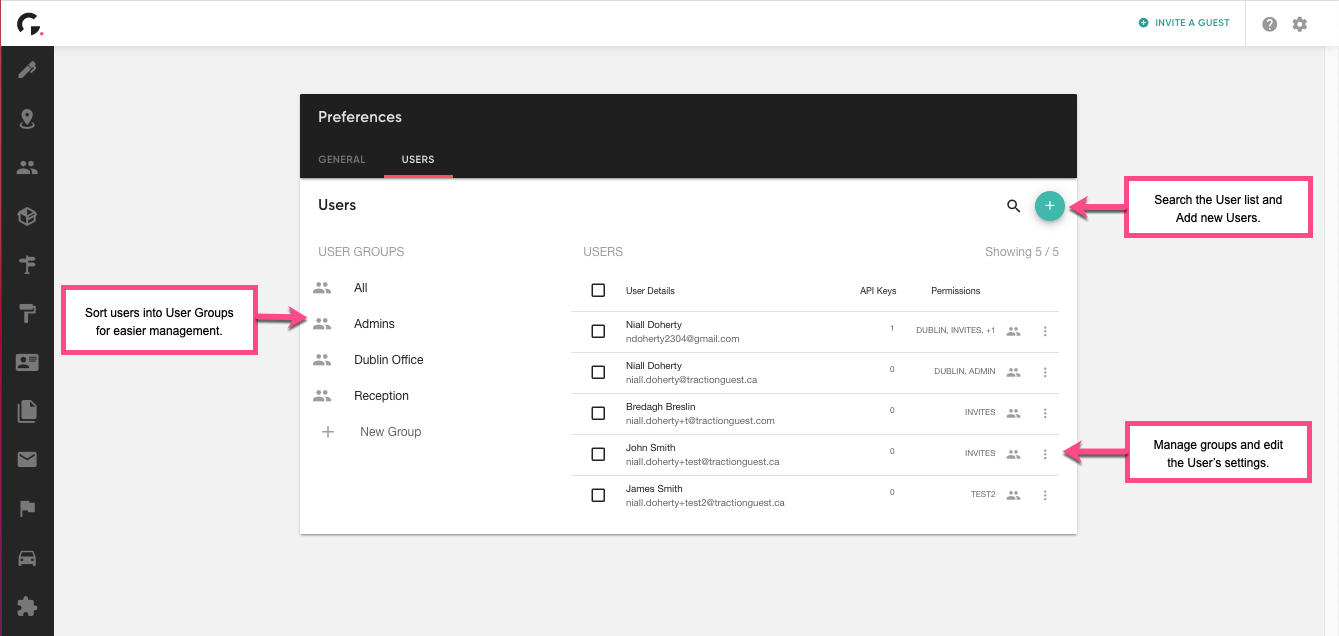Open the three-dot menu for Bredagh Breslin
1339x636 pixels.
click(x=1045, y=413)
